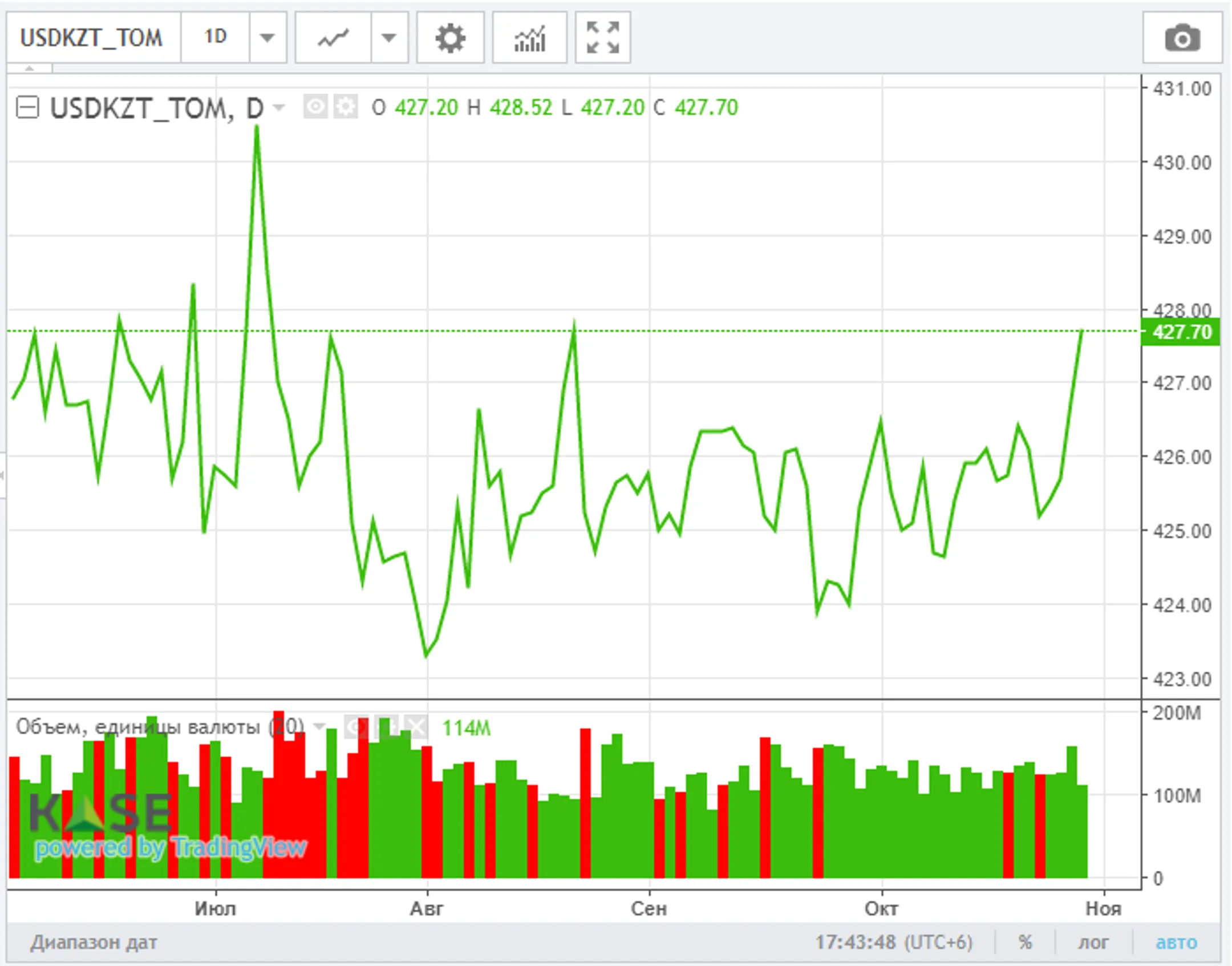Toggle the percentage scale option
This screenshot has height=966, width=1232.
click(x=1025, y=942)
